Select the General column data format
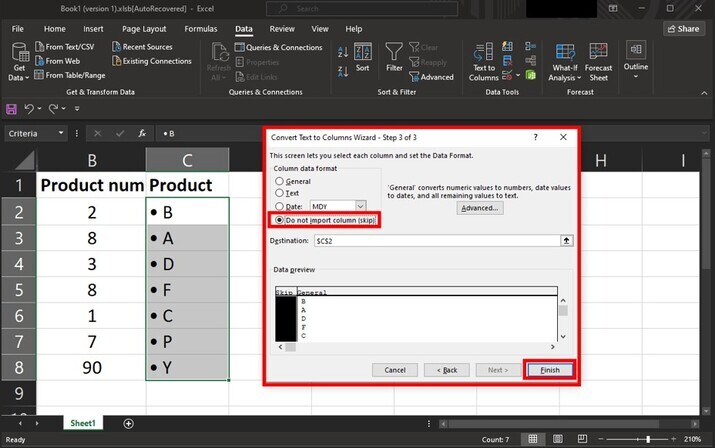This screenshot has width=715, height=448. (280, 182)
